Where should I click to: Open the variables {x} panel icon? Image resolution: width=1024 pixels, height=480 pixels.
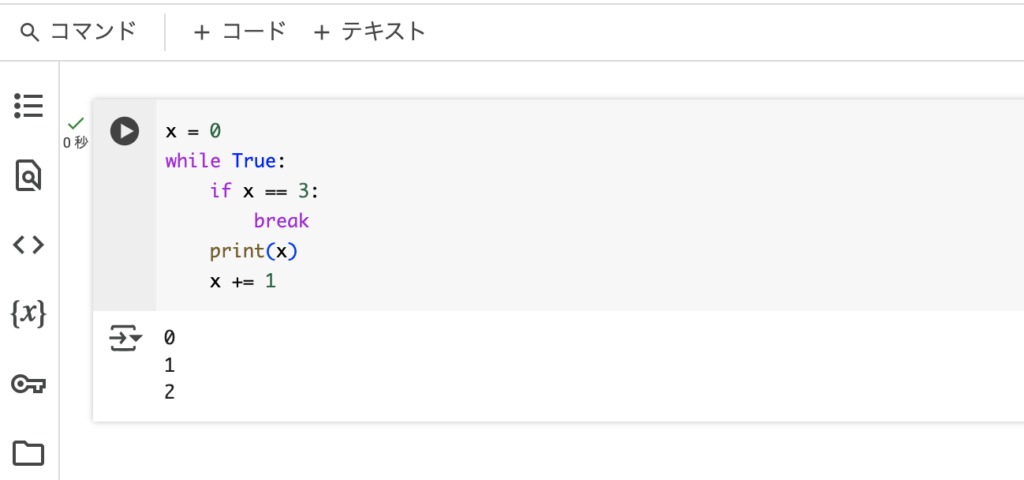[x=29, y=314]
